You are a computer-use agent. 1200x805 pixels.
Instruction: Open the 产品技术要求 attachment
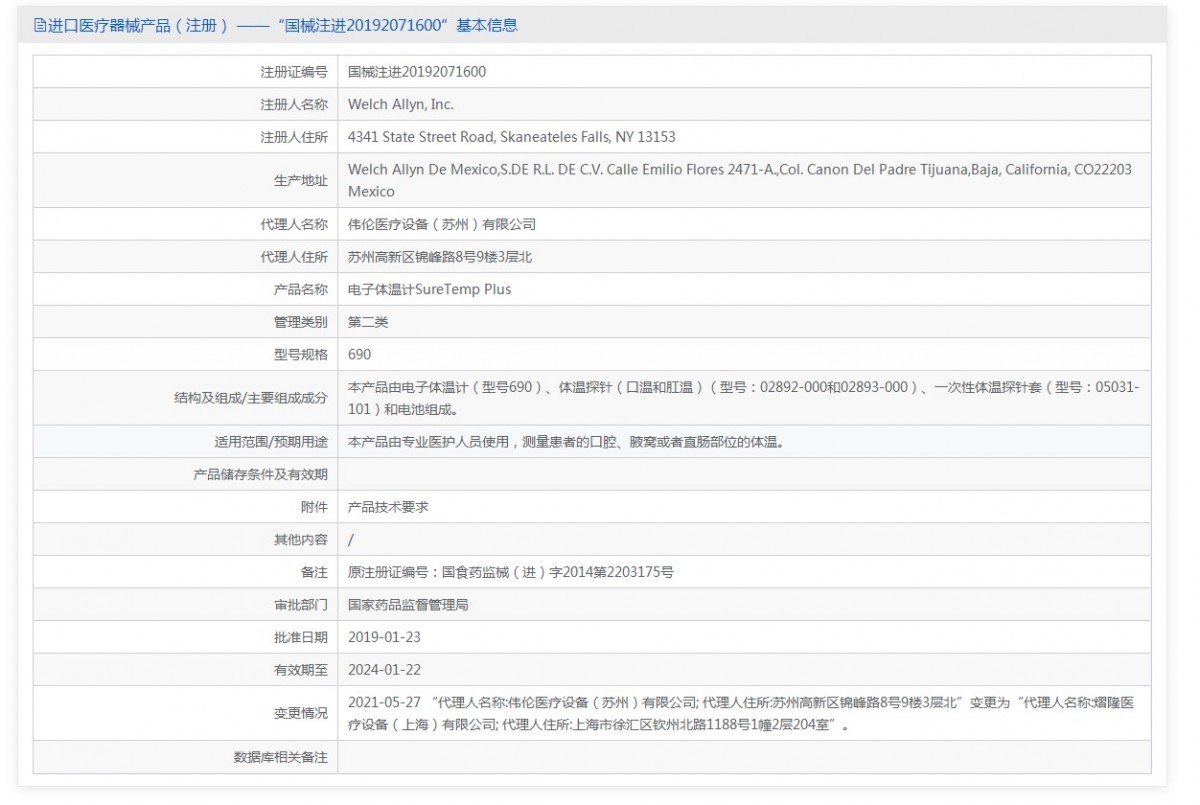[x=388, y=507]
